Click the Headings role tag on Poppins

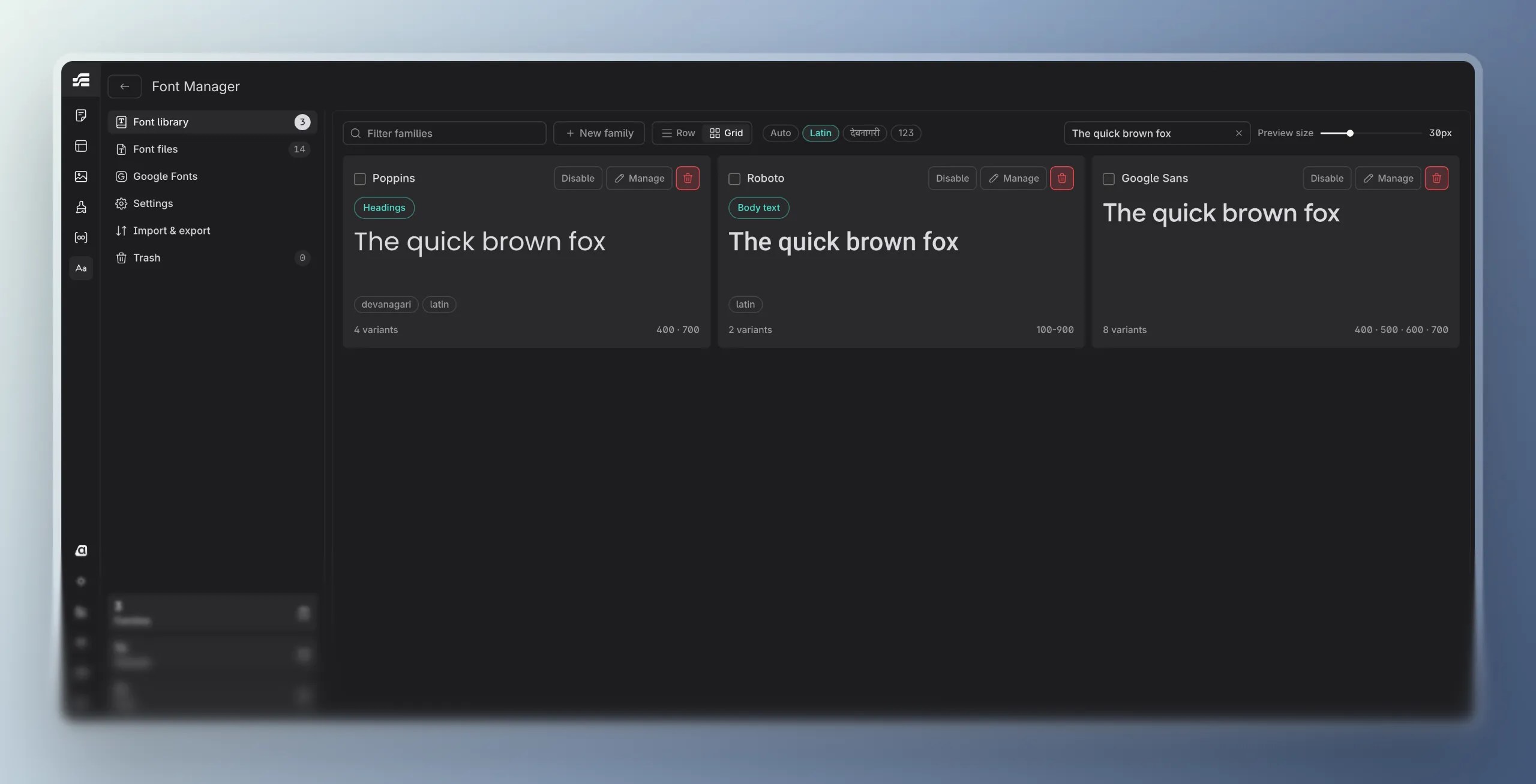coord(384,208)
